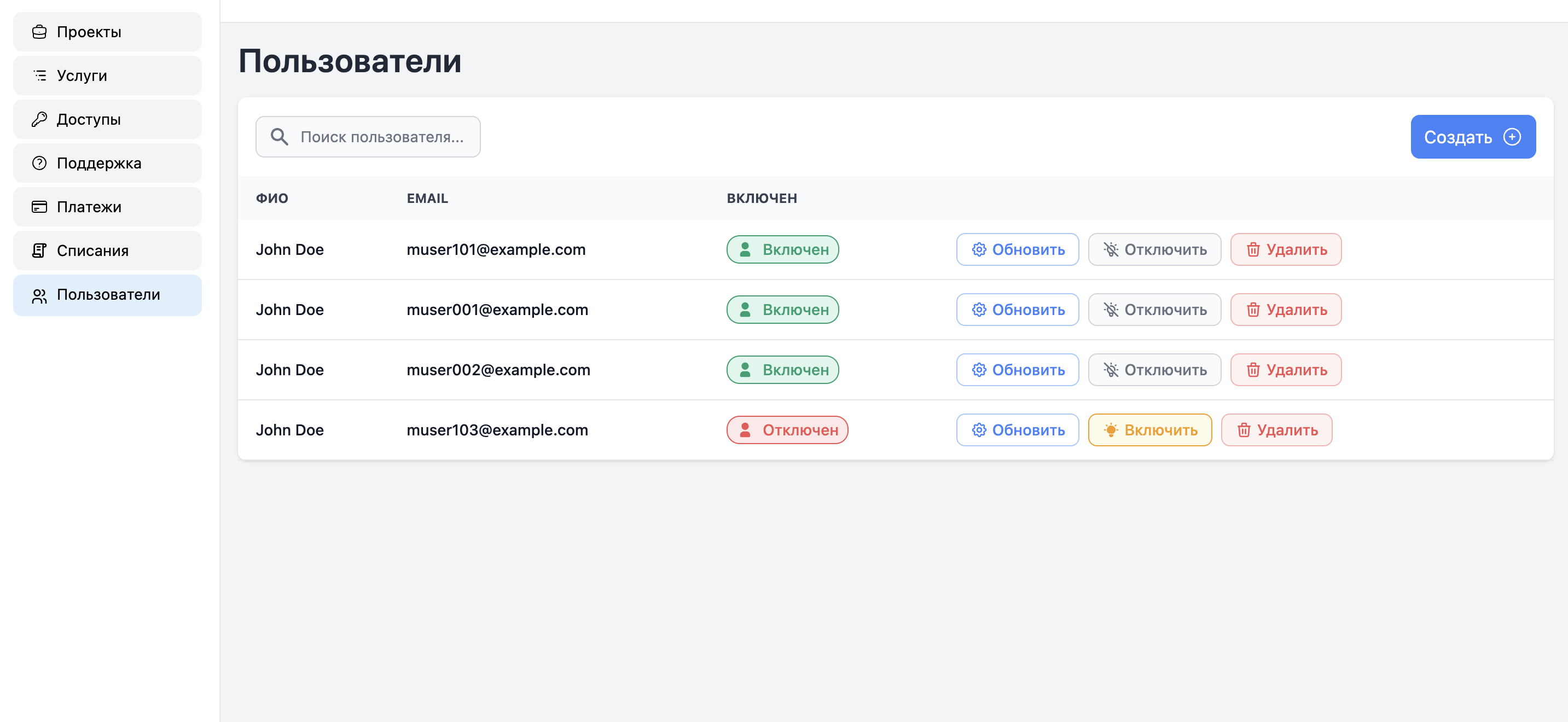
Task: Click the key icon beside Доступы
Action: (39, 119)
